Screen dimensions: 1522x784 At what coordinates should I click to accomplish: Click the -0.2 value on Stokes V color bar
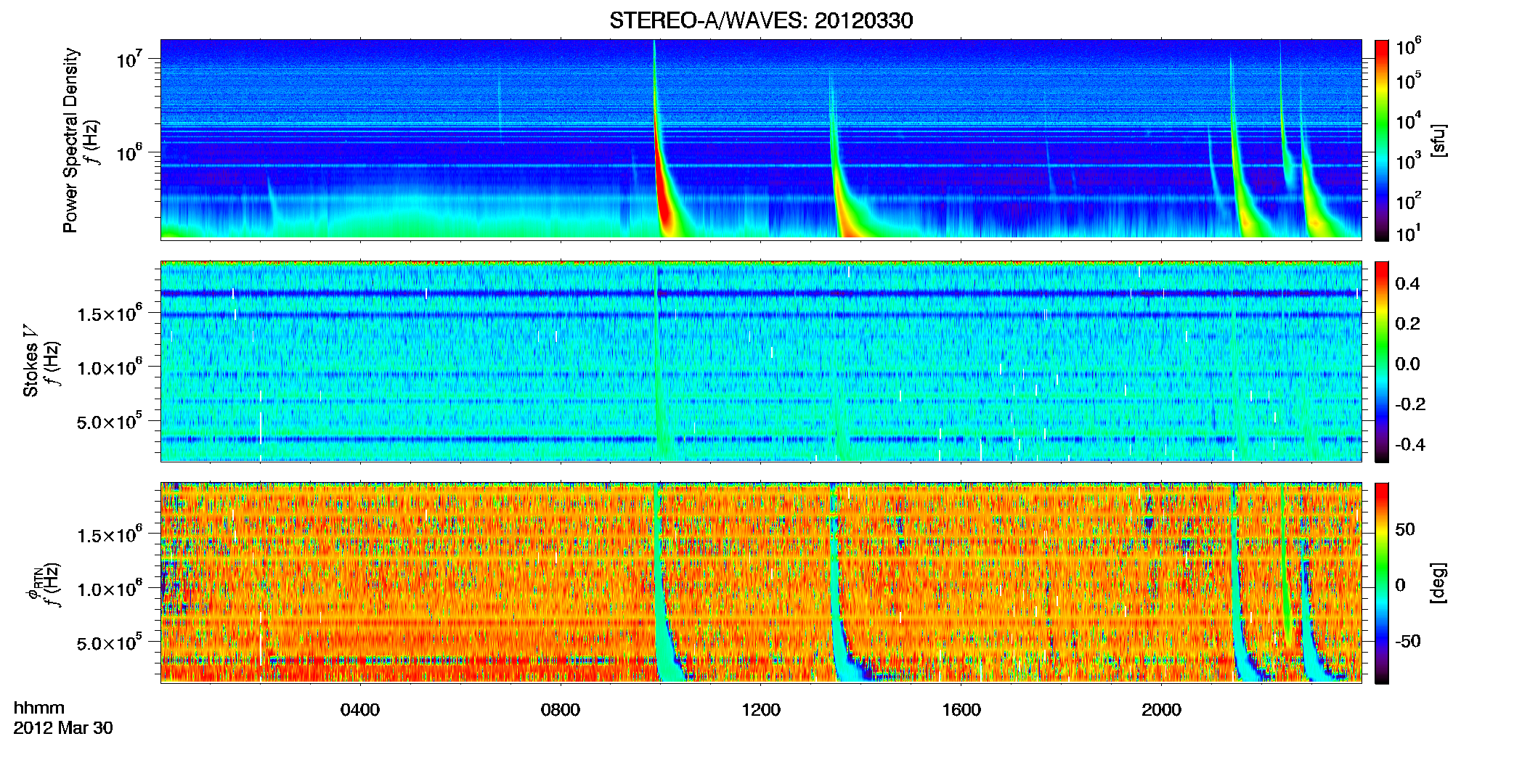1410,404
